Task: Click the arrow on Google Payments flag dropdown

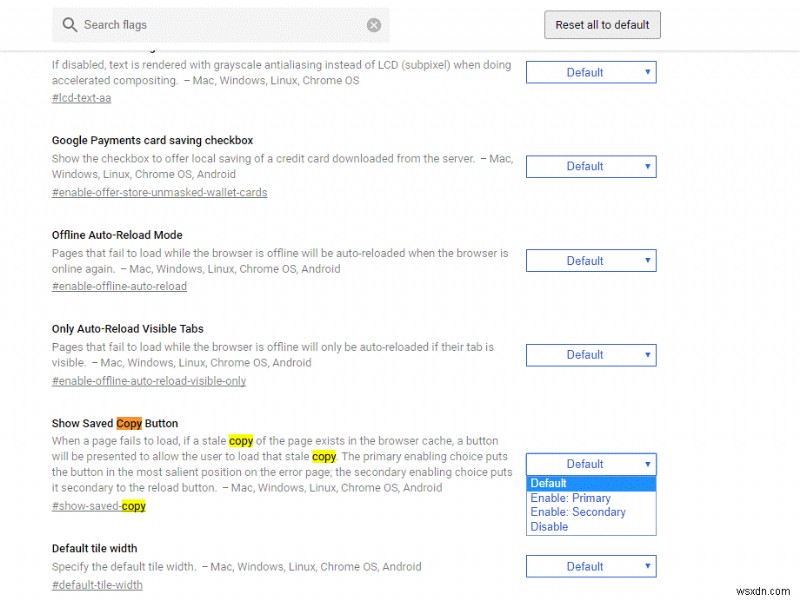Action: [646, 166]
